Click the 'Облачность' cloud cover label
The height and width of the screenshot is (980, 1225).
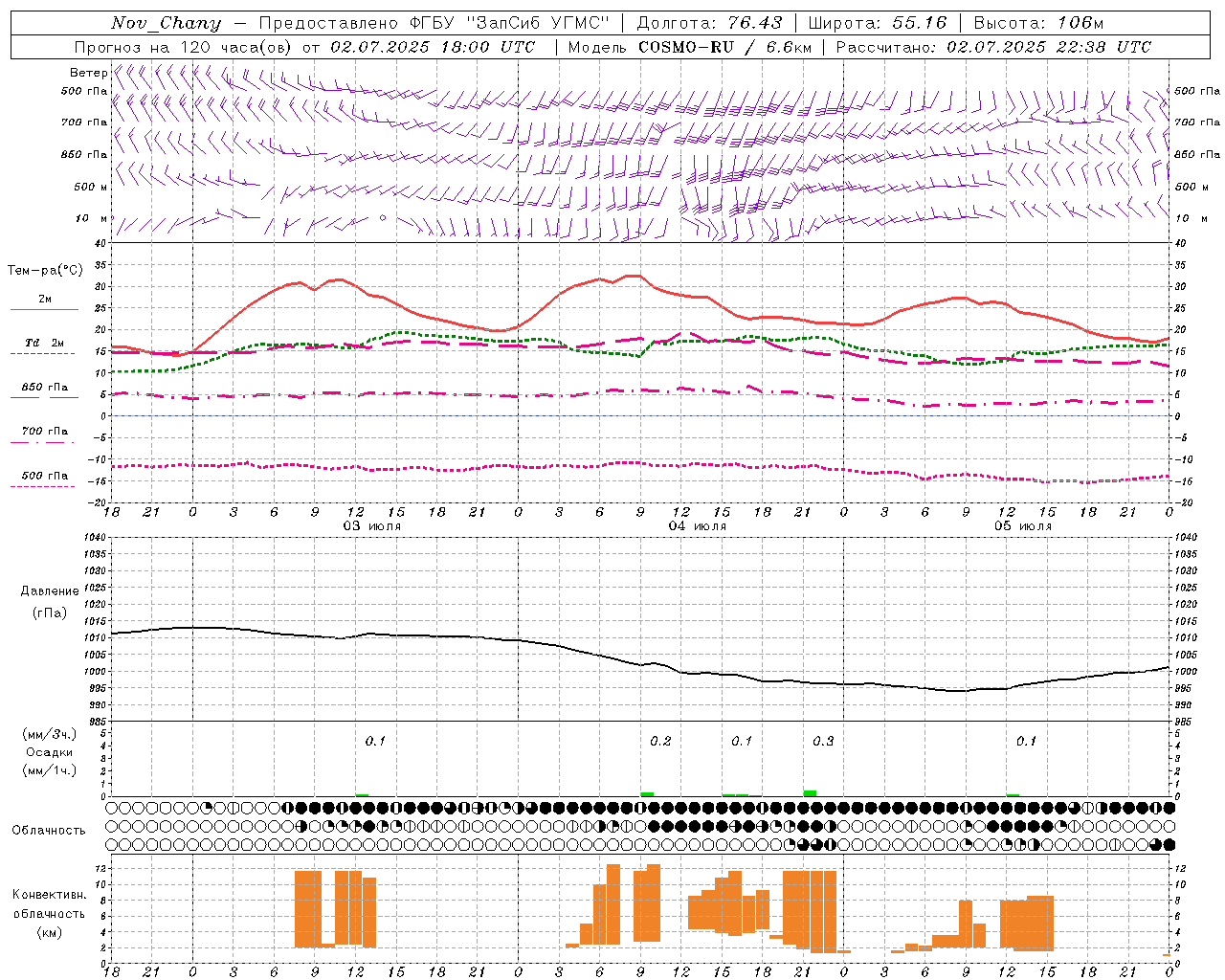[x=49, y=831]
